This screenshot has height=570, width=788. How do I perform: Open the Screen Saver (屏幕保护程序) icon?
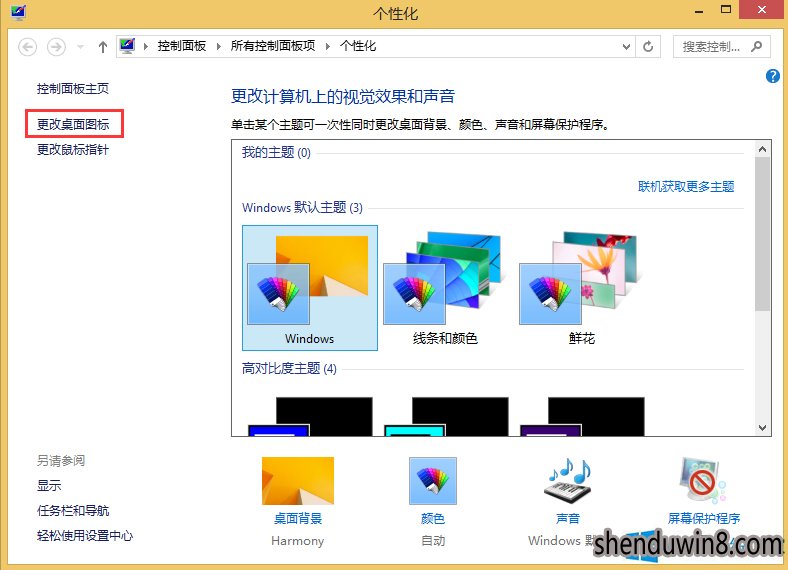click(703, 481)
